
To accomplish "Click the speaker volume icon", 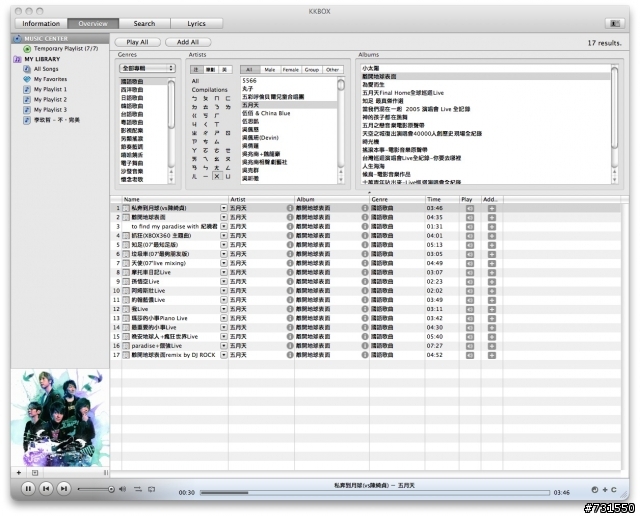I will (122, 489).
